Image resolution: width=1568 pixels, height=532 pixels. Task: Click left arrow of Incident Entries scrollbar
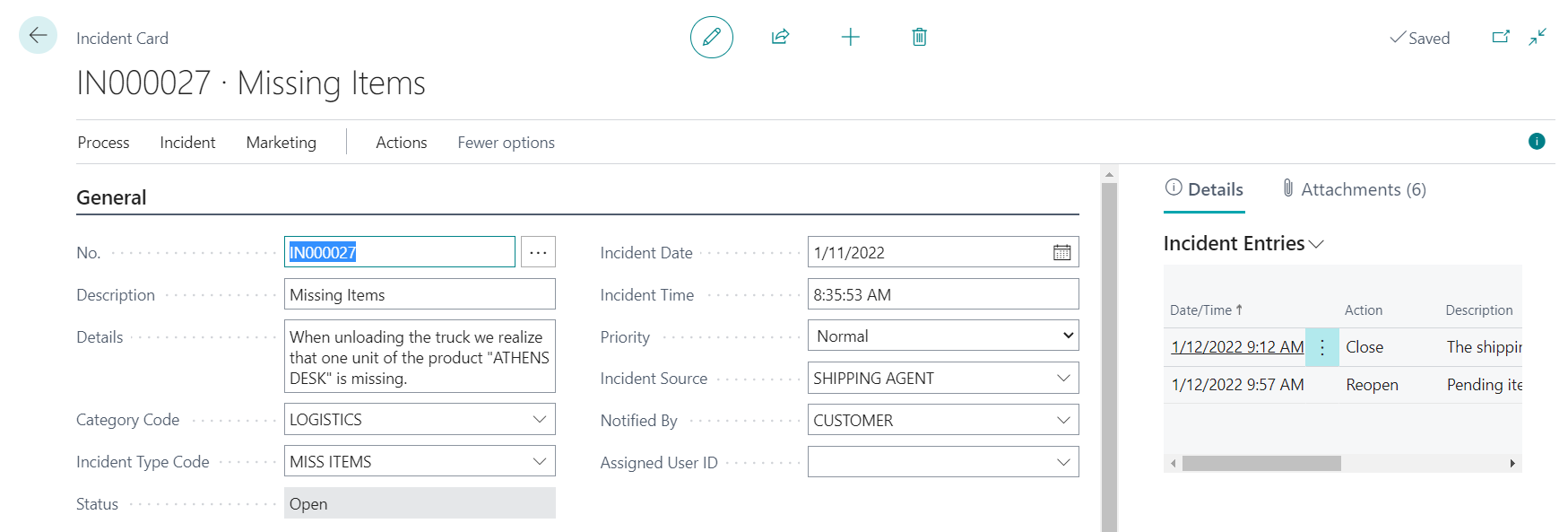coord(1174,463)
